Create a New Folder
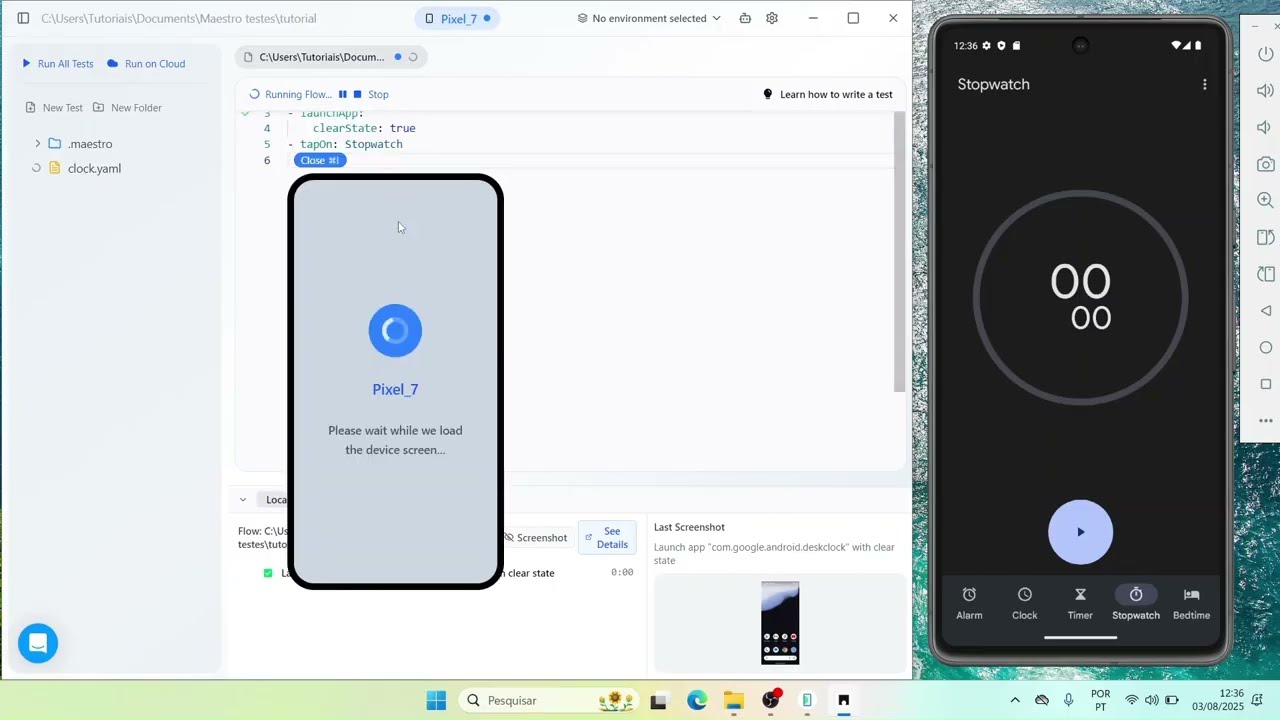The image size is (1280, 720). (127, 107)
